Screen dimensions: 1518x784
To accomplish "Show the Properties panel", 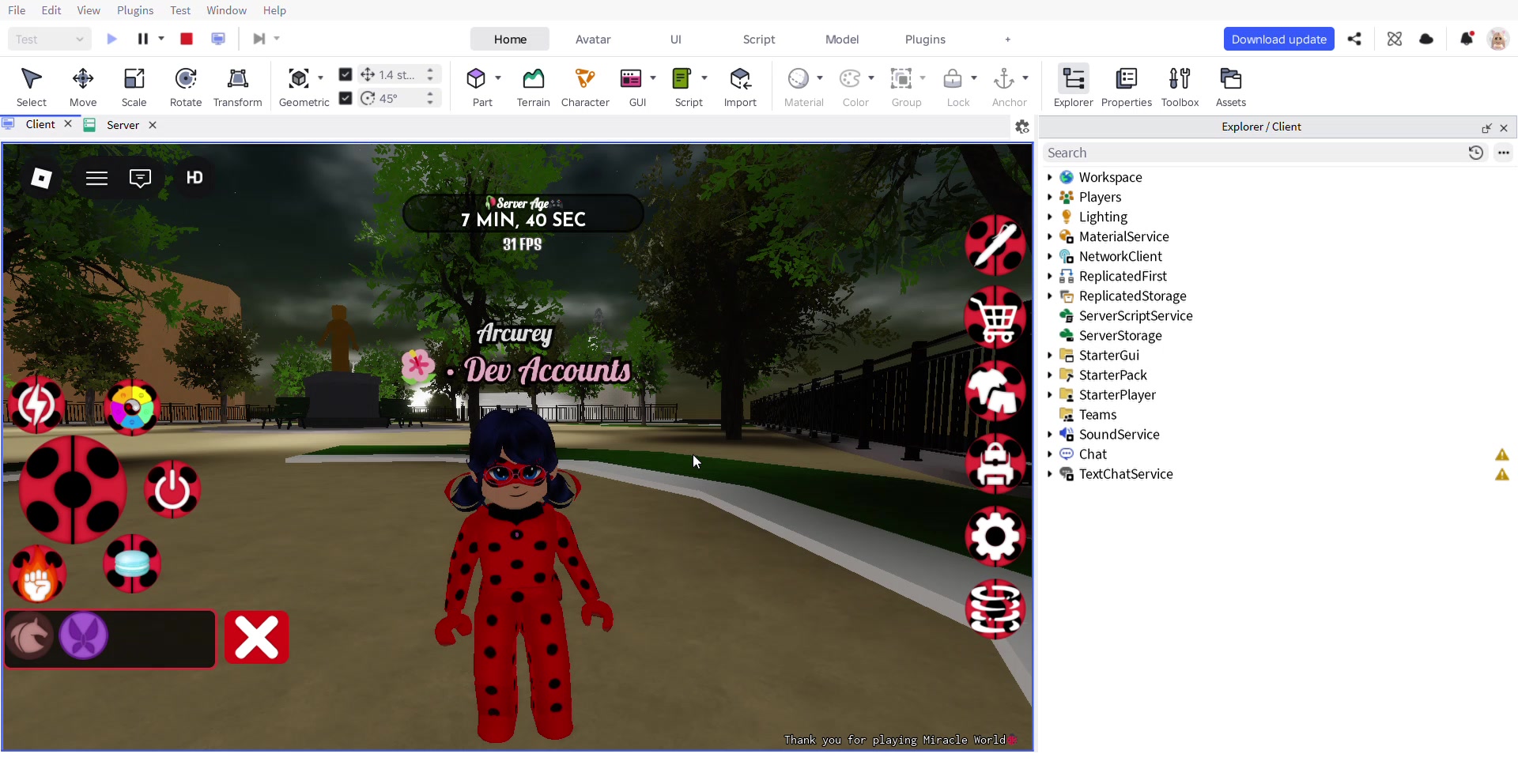I will click(x=1127, y=87).
